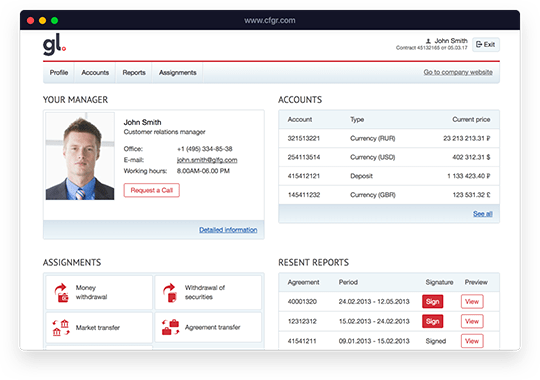Click the www.cfgr.com address bar
The height and width of the screenshot is (380, 540).
[x=270, y=20]
